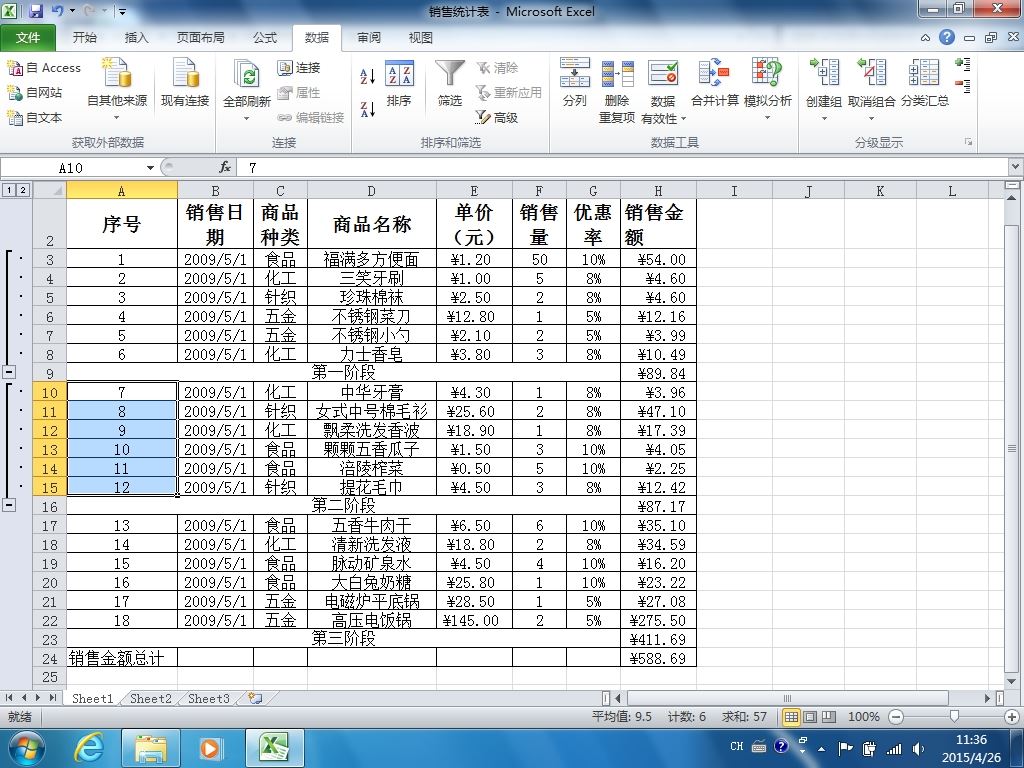Toggle the Filter (筛选) funnel
Image resolution: width=1024 pixels, height=768 pixels.
[450, 83]
